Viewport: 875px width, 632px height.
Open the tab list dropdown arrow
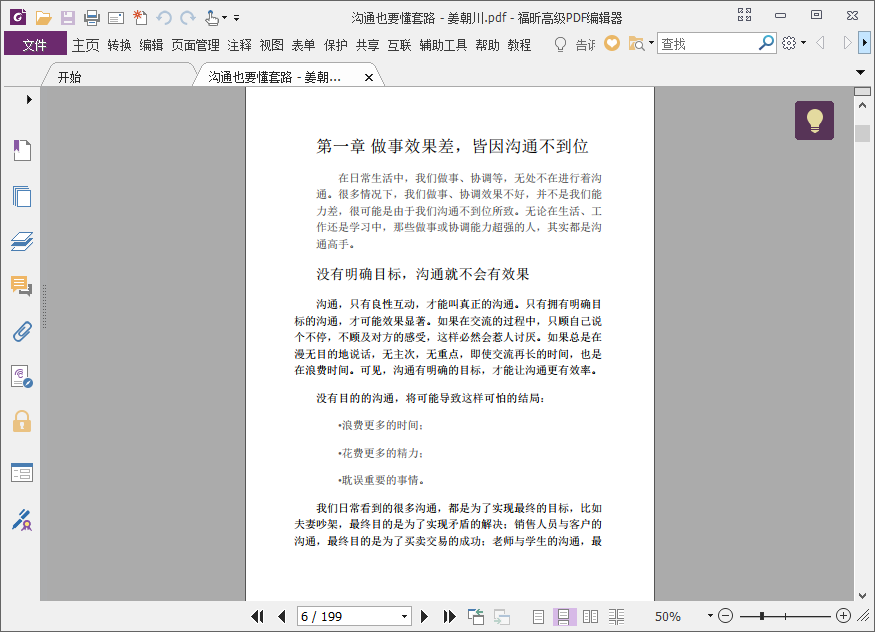click(860, 72)
